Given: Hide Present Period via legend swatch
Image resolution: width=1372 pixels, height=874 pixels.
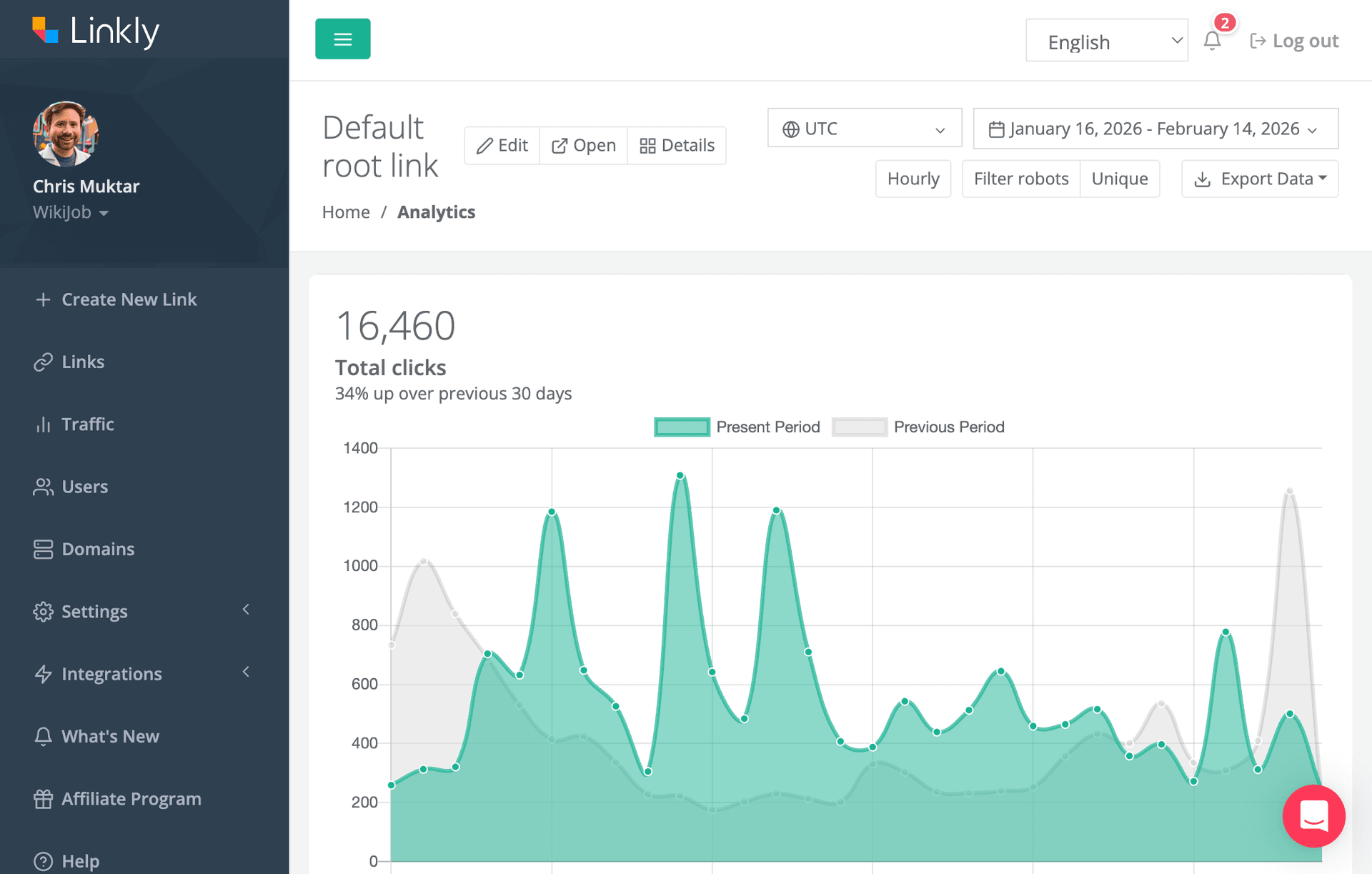Looking at the screenshot, I should pyautogui.click(x=682, y=427).
